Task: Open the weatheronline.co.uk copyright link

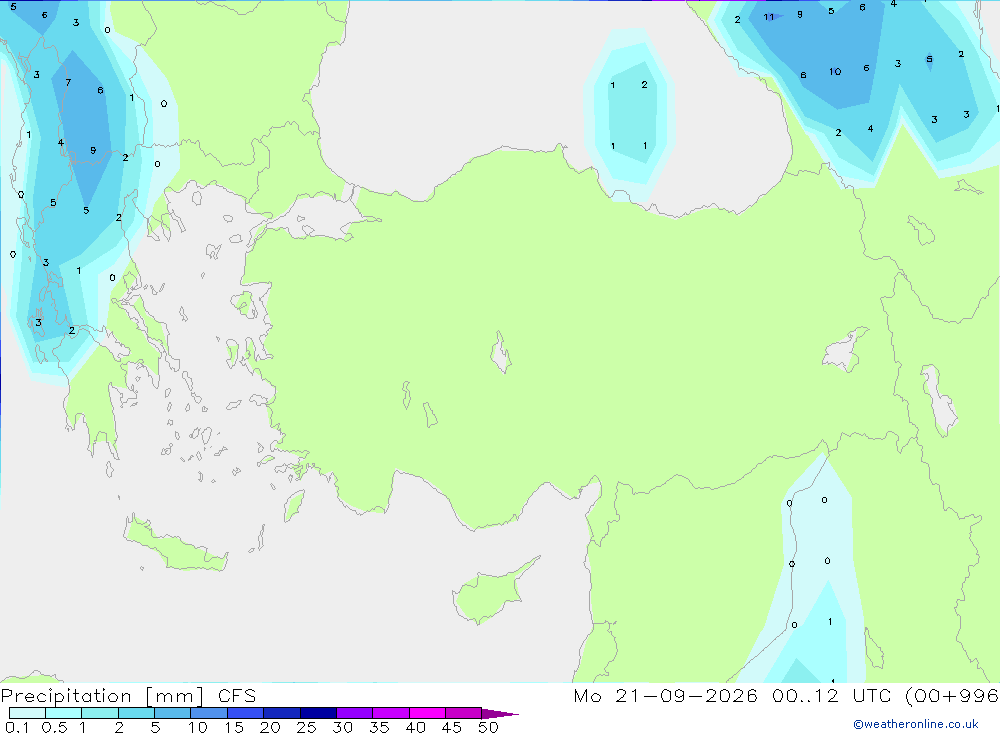Action: [x=916, y=724]
